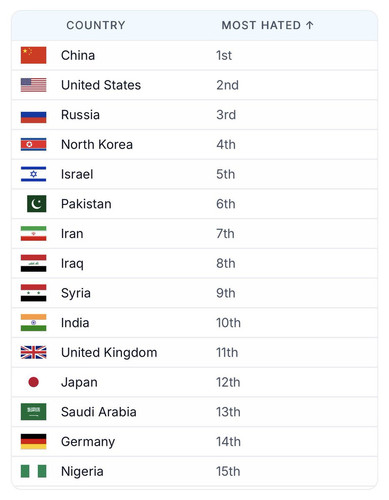Image resolution: width=389 pixels, height=500 pixels.
Task: Click the United States flag icon
Action: [x=33, y=85]
